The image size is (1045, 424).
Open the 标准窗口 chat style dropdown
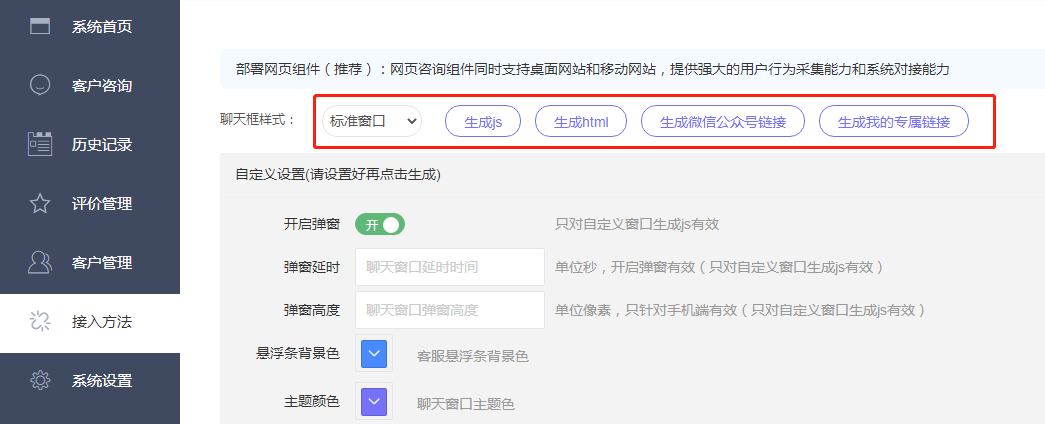click(x=372, y=121)
